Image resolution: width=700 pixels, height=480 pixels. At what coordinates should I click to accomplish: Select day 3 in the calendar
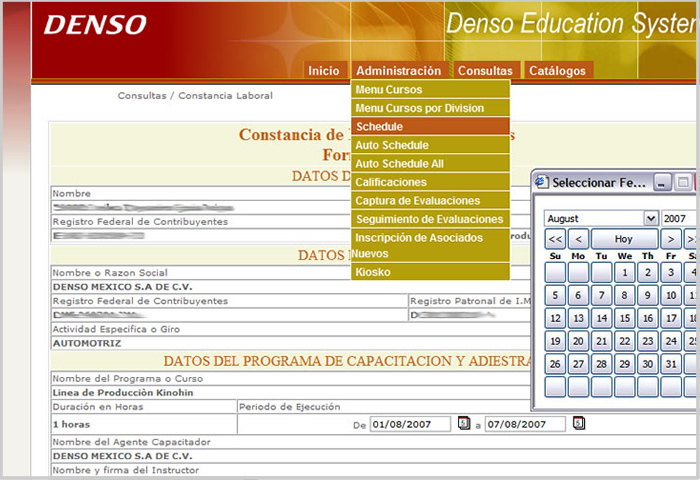point(671,272)
